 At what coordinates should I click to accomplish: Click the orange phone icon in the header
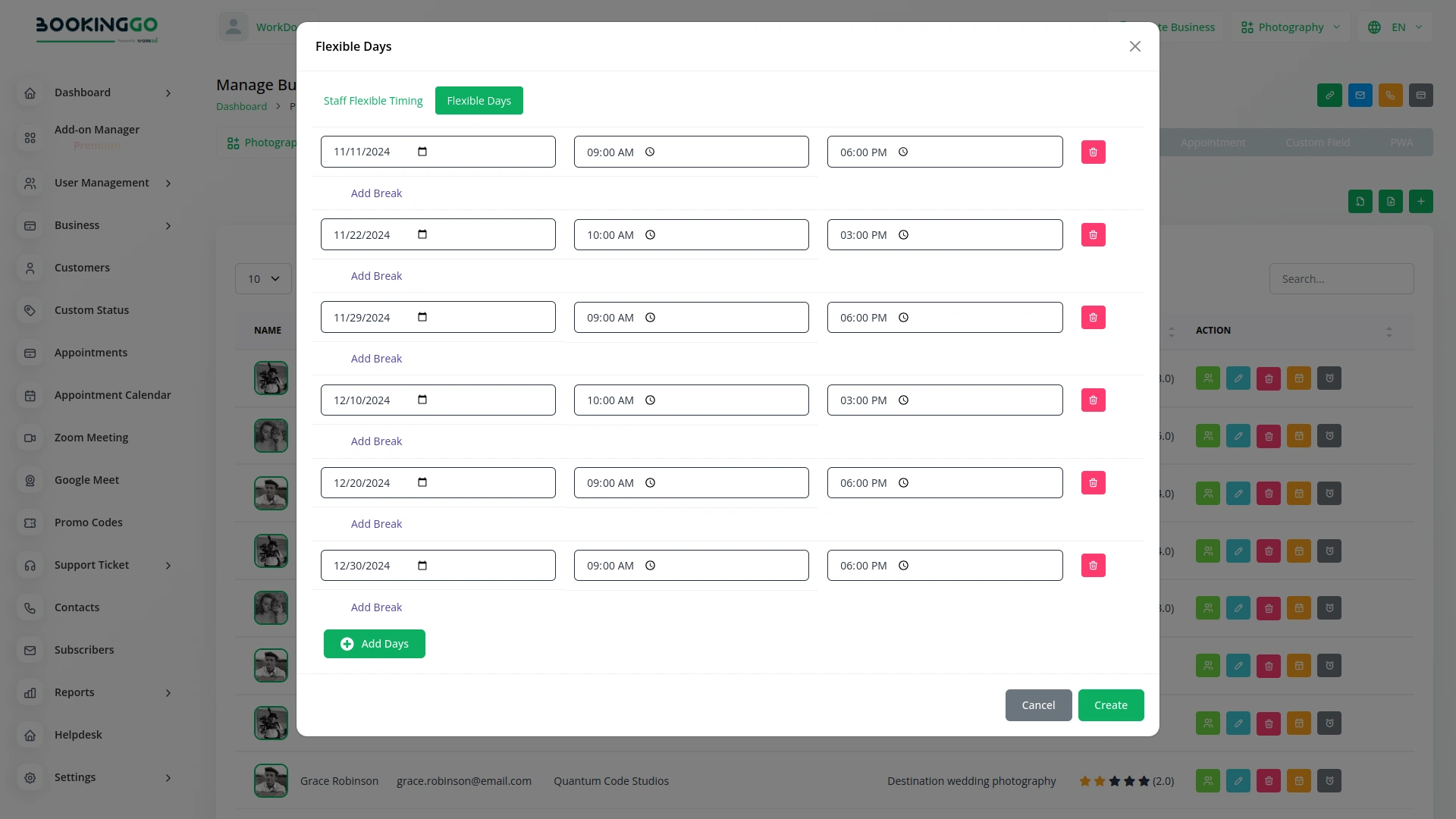click(1390, 95)
